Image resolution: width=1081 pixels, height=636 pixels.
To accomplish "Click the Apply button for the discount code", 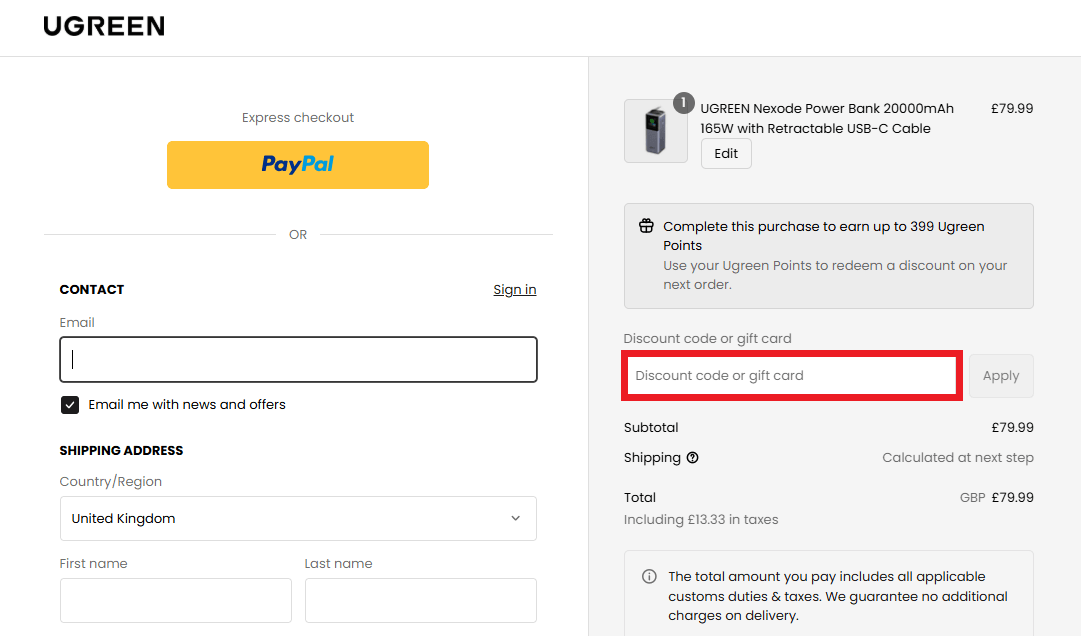I will point(1001,375).
